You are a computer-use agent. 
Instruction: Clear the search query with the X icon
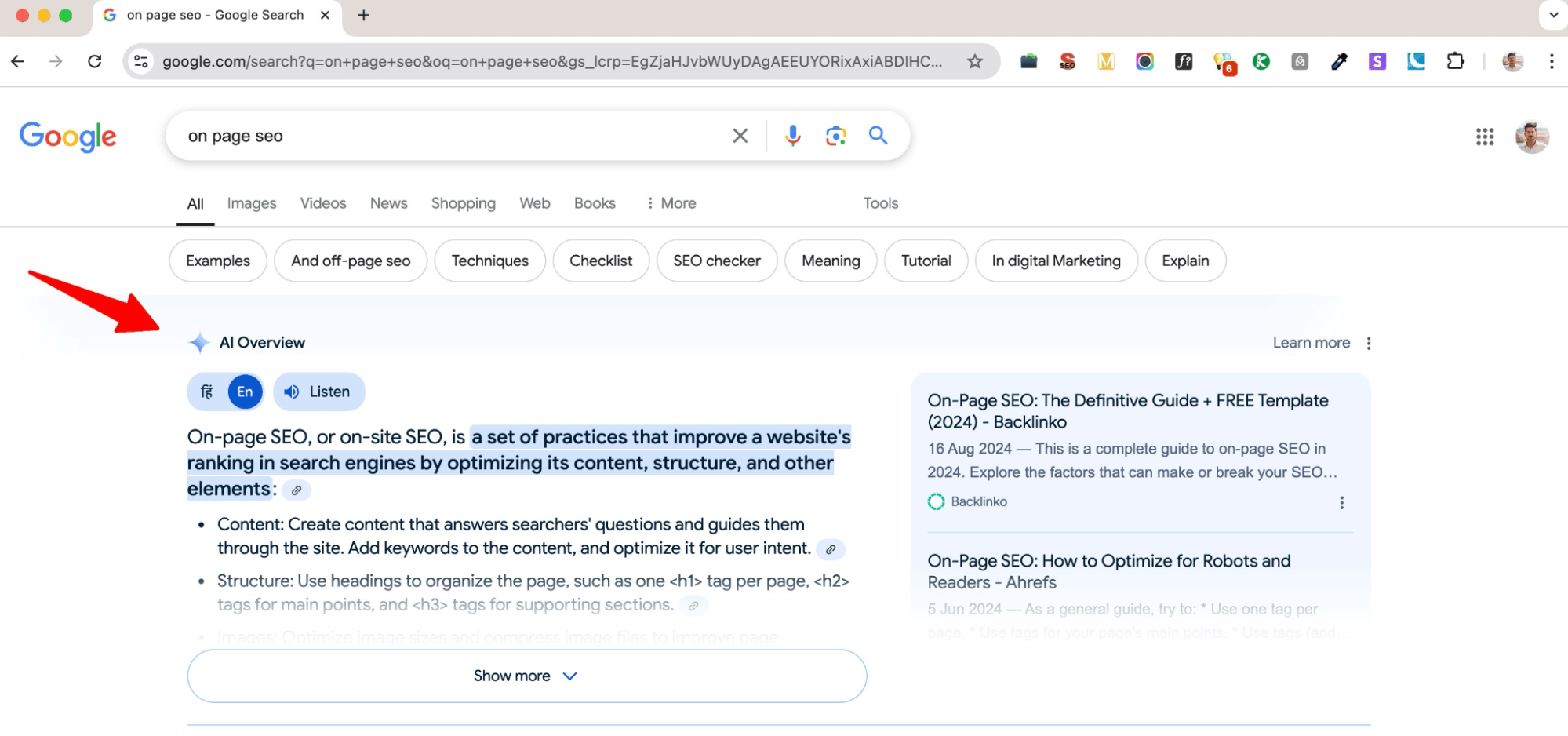click(739, 135)
